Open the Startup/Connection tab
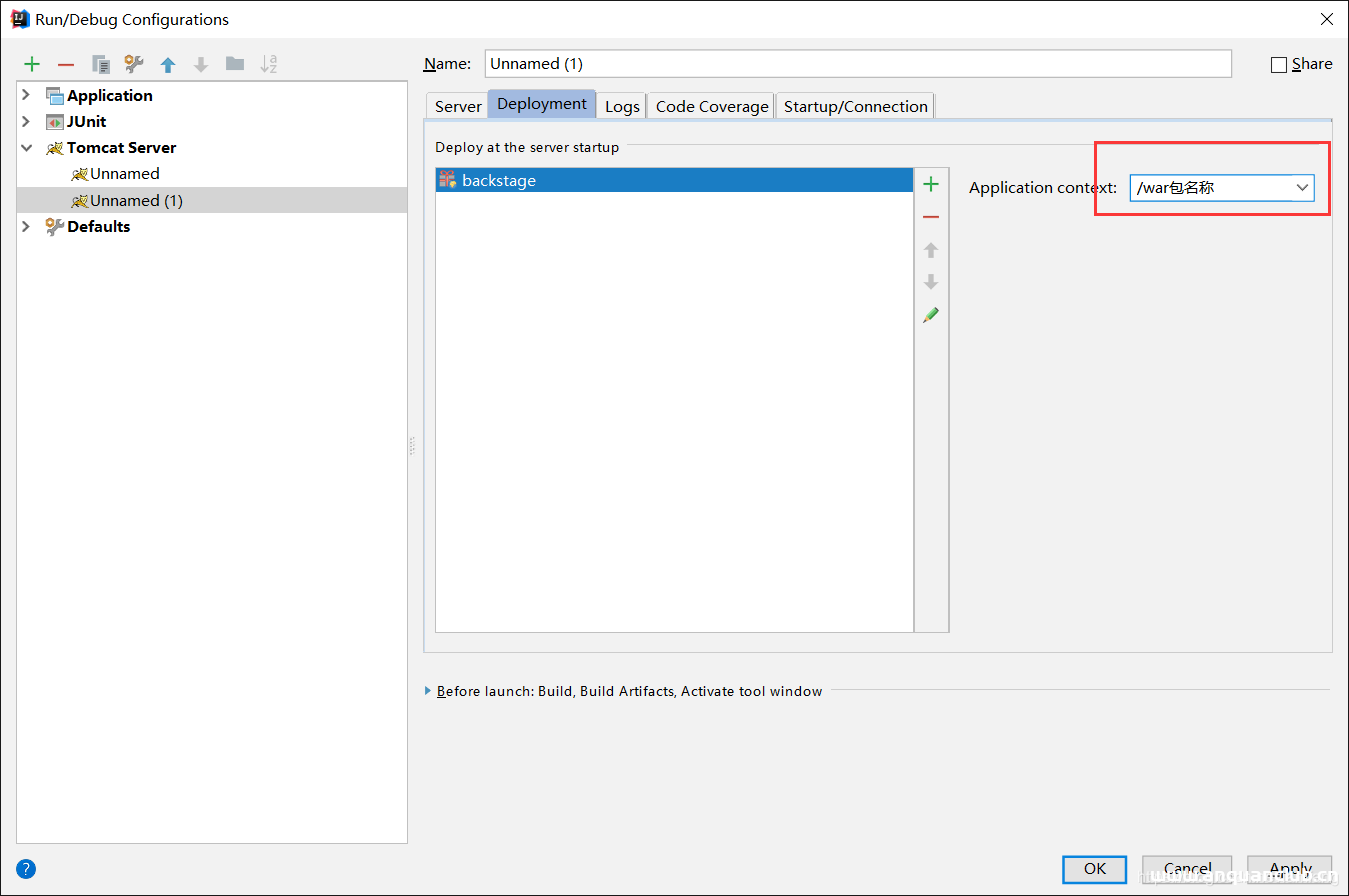 click(855, 106)
